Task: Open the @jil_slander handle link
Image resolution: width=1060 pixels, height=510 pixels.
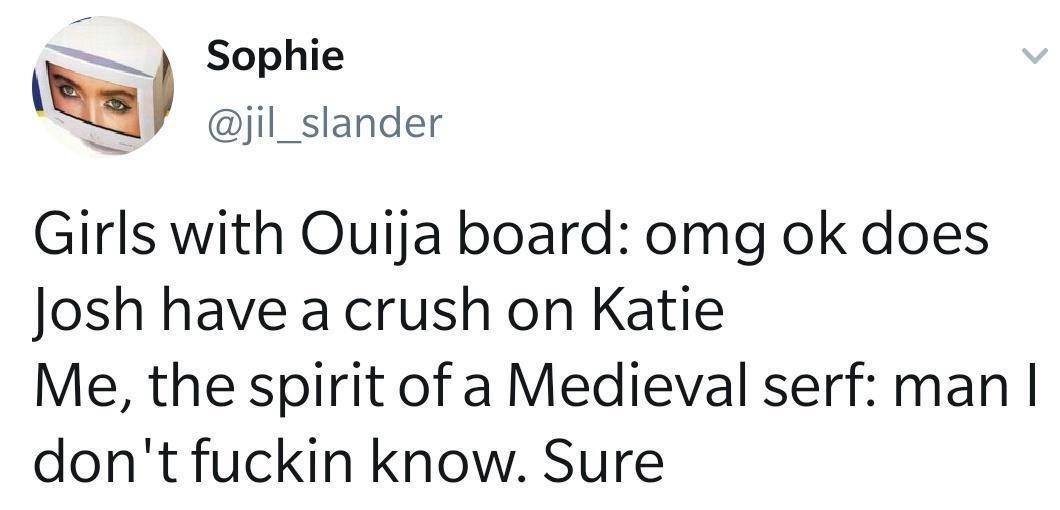Action: 324,124
